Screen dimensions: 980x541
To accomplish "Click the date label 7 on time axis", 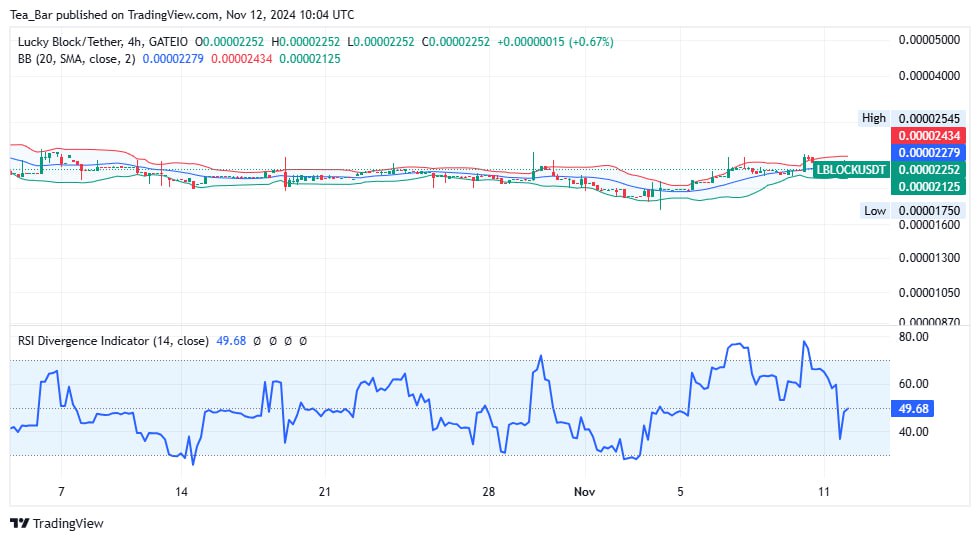I will [x=61, y=492].
